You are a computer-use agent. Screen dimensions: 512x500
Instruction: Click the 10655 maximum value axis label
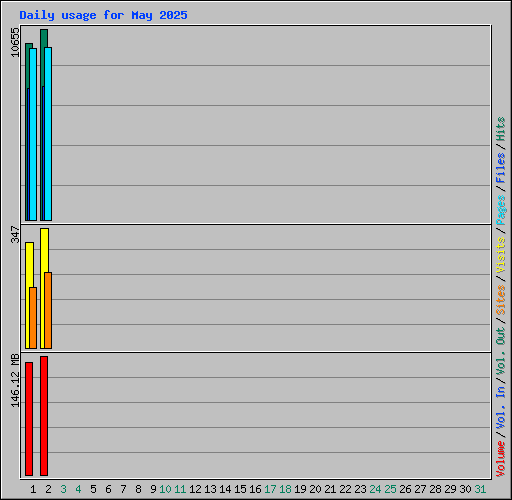pyautogui.click(x=15, y=42)
